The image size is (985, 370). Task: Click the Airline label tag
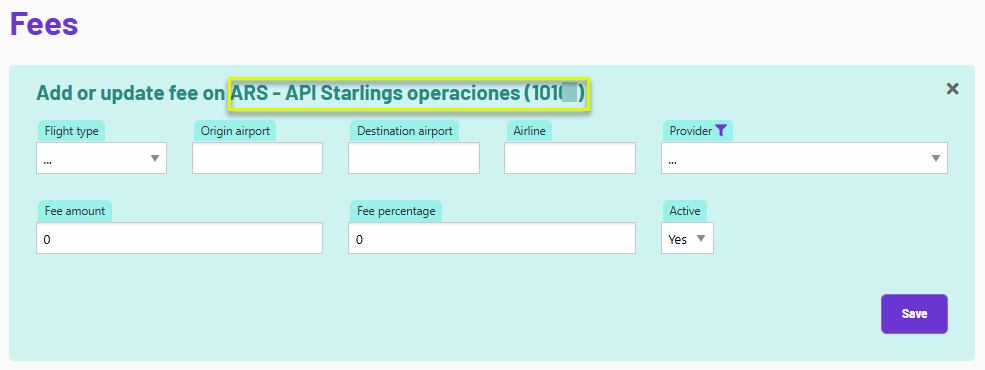pyautogui.click(x=529, y=131)
